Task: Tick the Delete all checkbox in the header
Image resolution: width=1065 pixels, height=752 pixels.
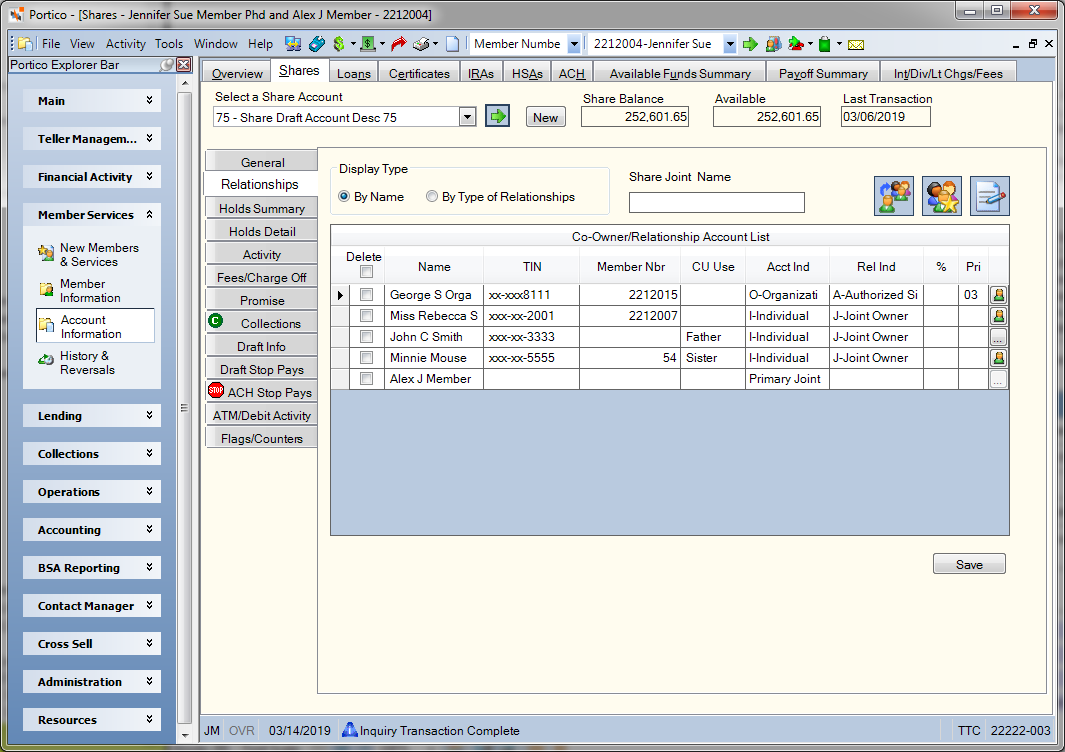Action: [366, 272]
